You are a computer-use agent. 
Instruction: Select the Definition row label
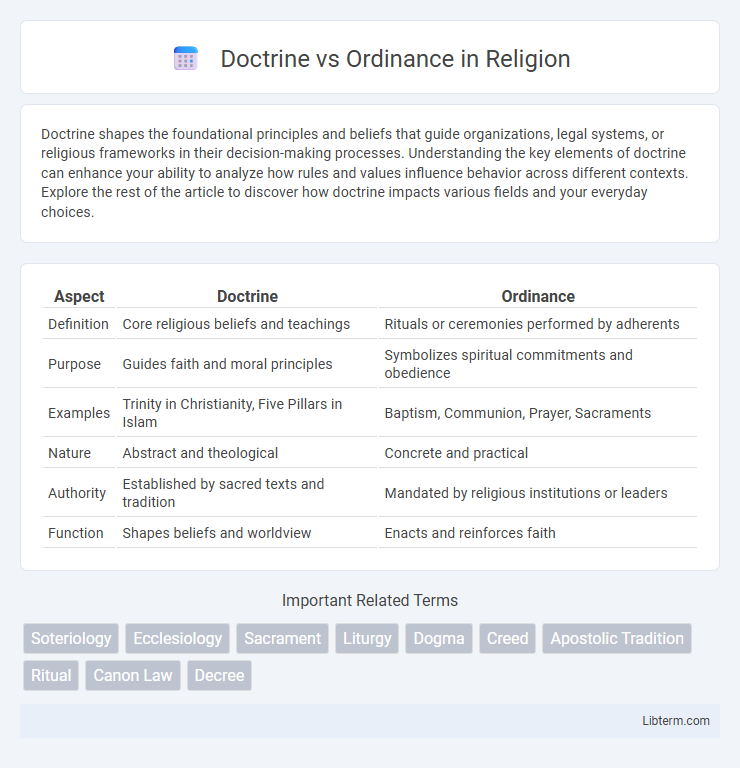click(x=78, y=324)
